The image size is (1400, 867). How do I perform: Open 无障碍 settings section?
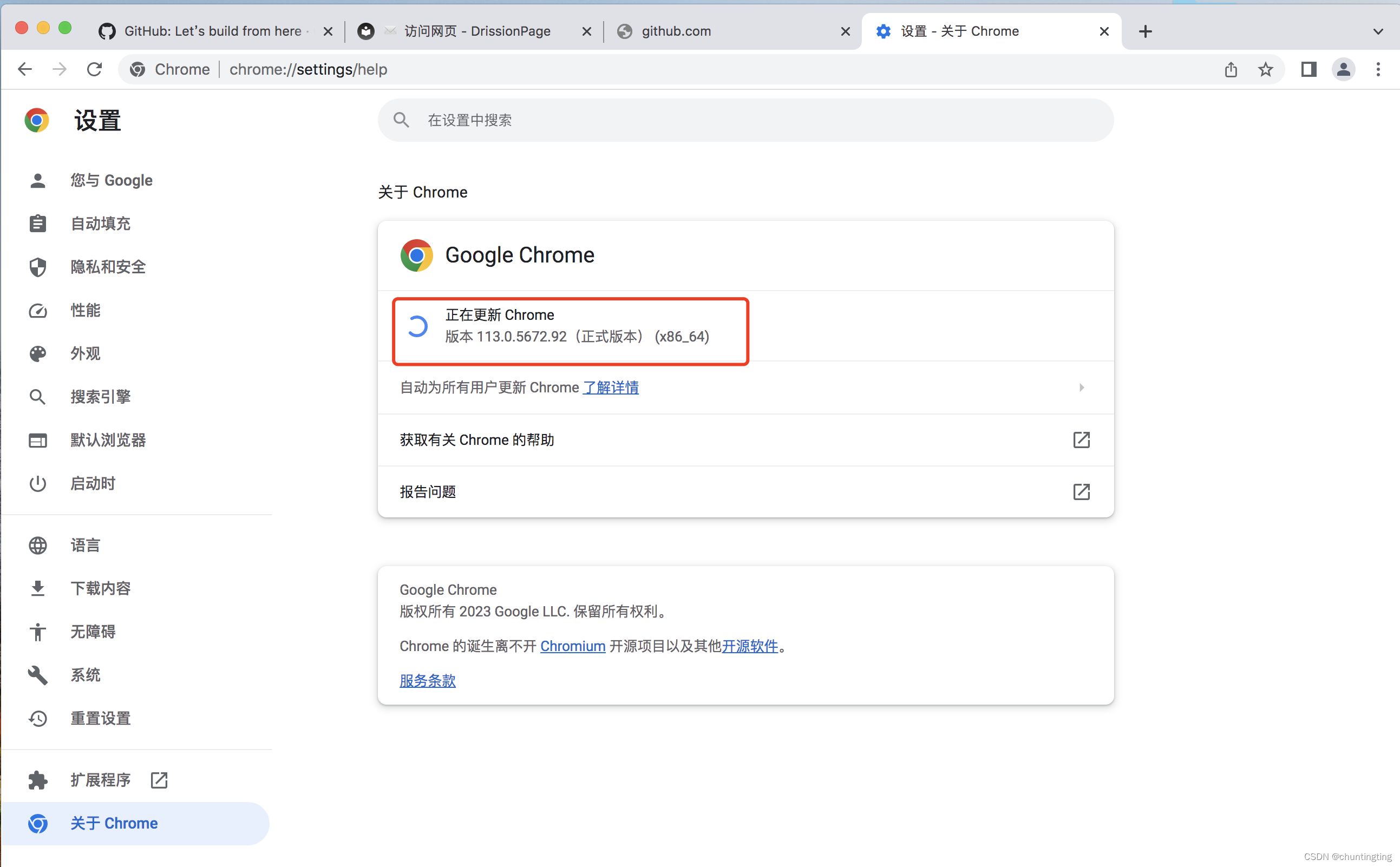[x=93, y=632]
